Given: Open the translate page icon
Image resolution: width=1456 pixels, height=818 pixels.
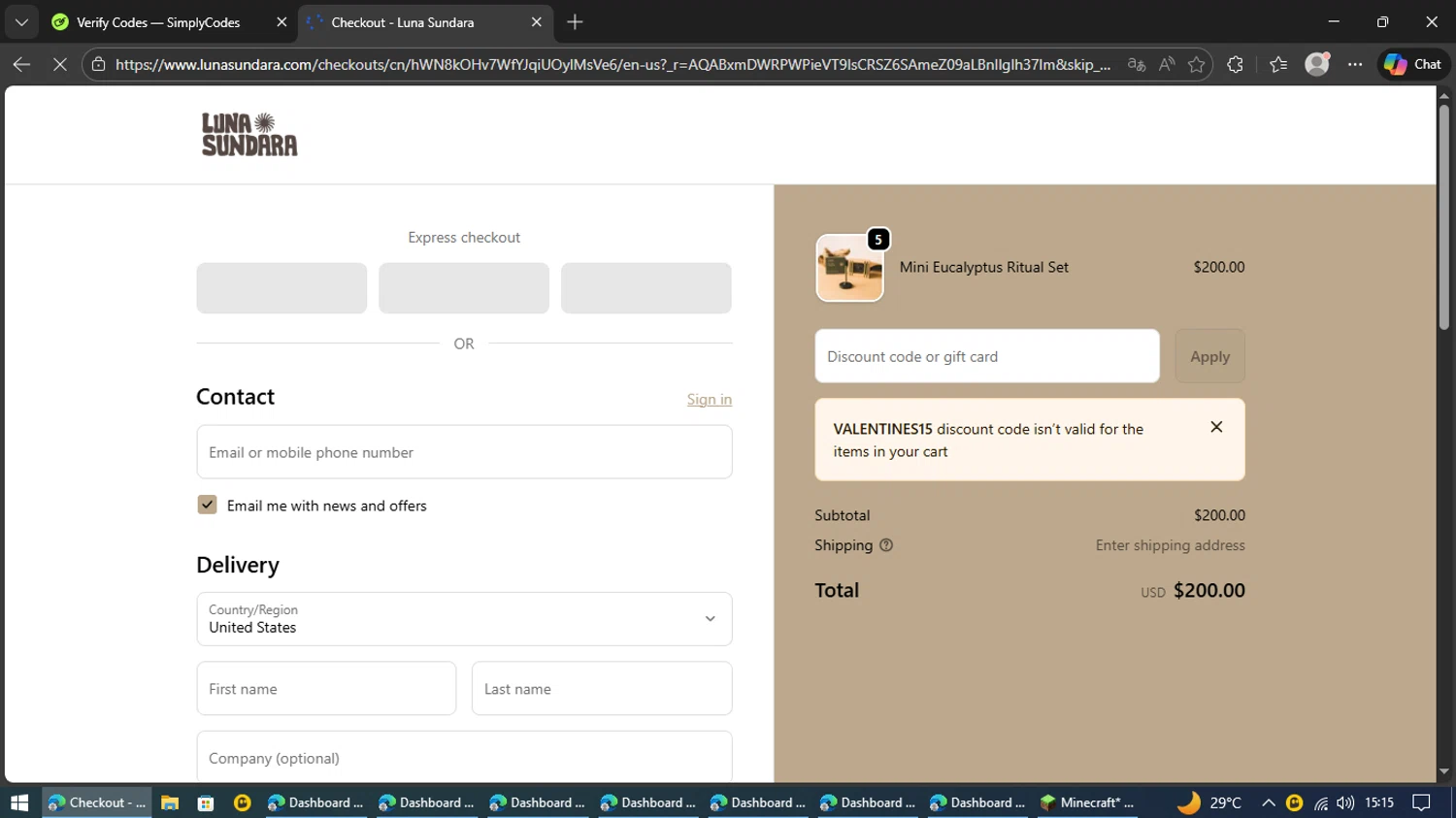Looking at the screenshot, I should [x=1136, y=65].
